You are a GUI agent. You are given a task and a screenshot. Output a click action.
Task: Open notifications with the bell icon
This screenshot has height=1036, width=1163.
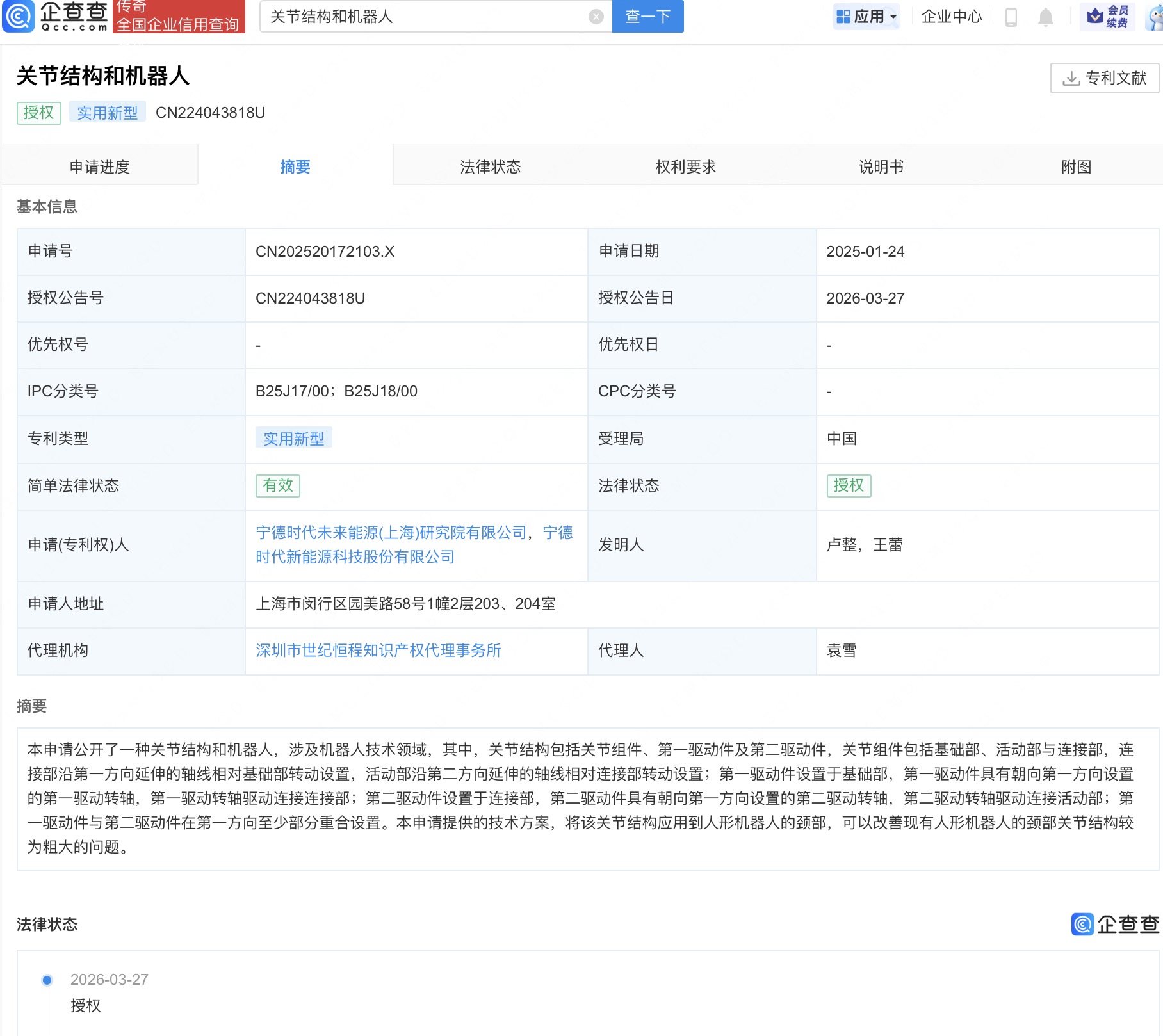coord(1046,17)
